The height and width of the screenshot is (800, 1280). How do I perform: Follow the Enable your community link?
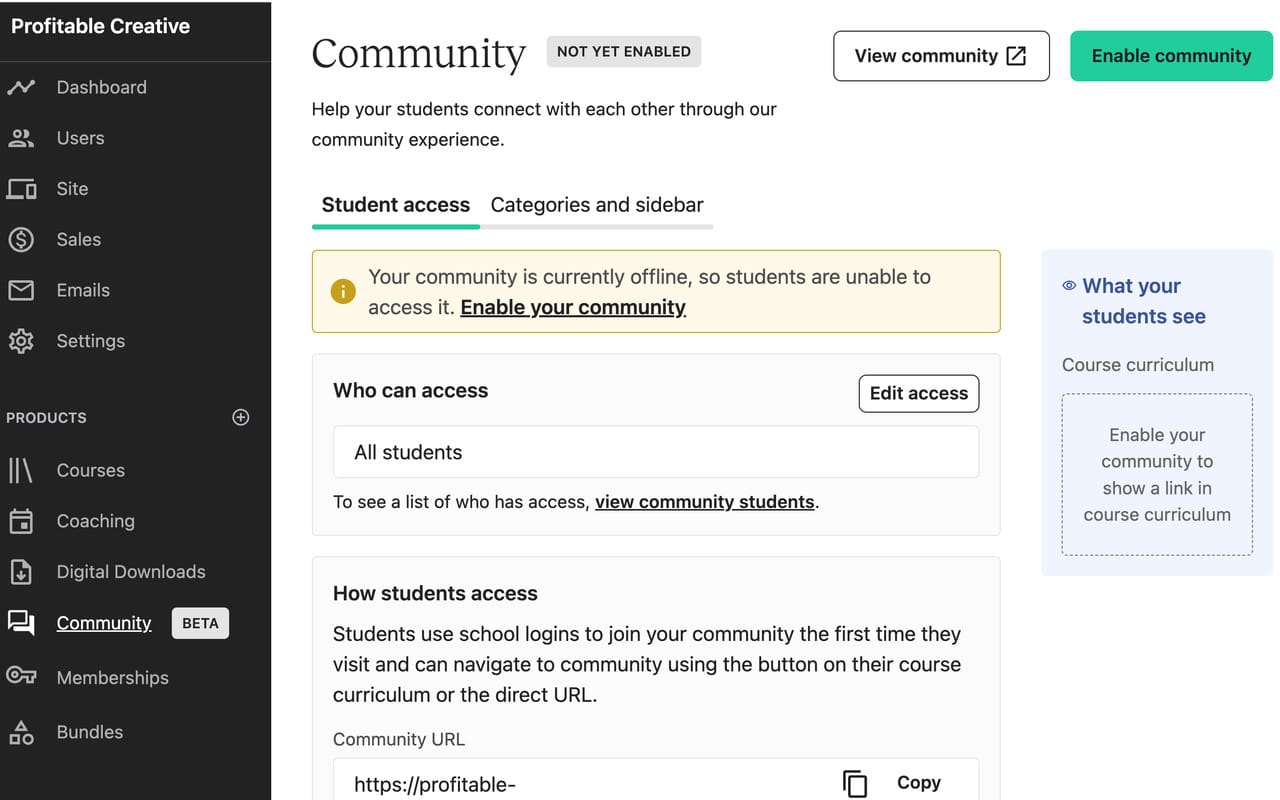click(x=572, y=307)
